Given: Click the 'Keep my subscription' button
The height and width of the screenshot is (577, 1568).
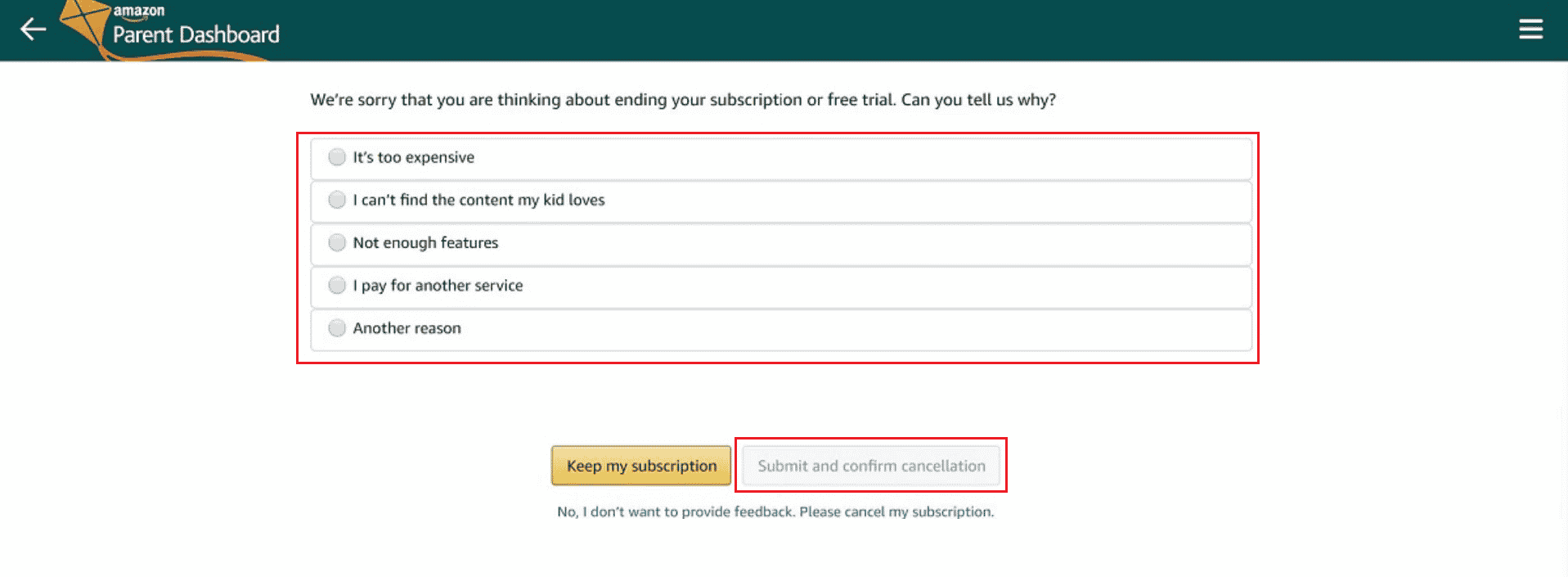Looking at the screenshot, I should point(640,465).
